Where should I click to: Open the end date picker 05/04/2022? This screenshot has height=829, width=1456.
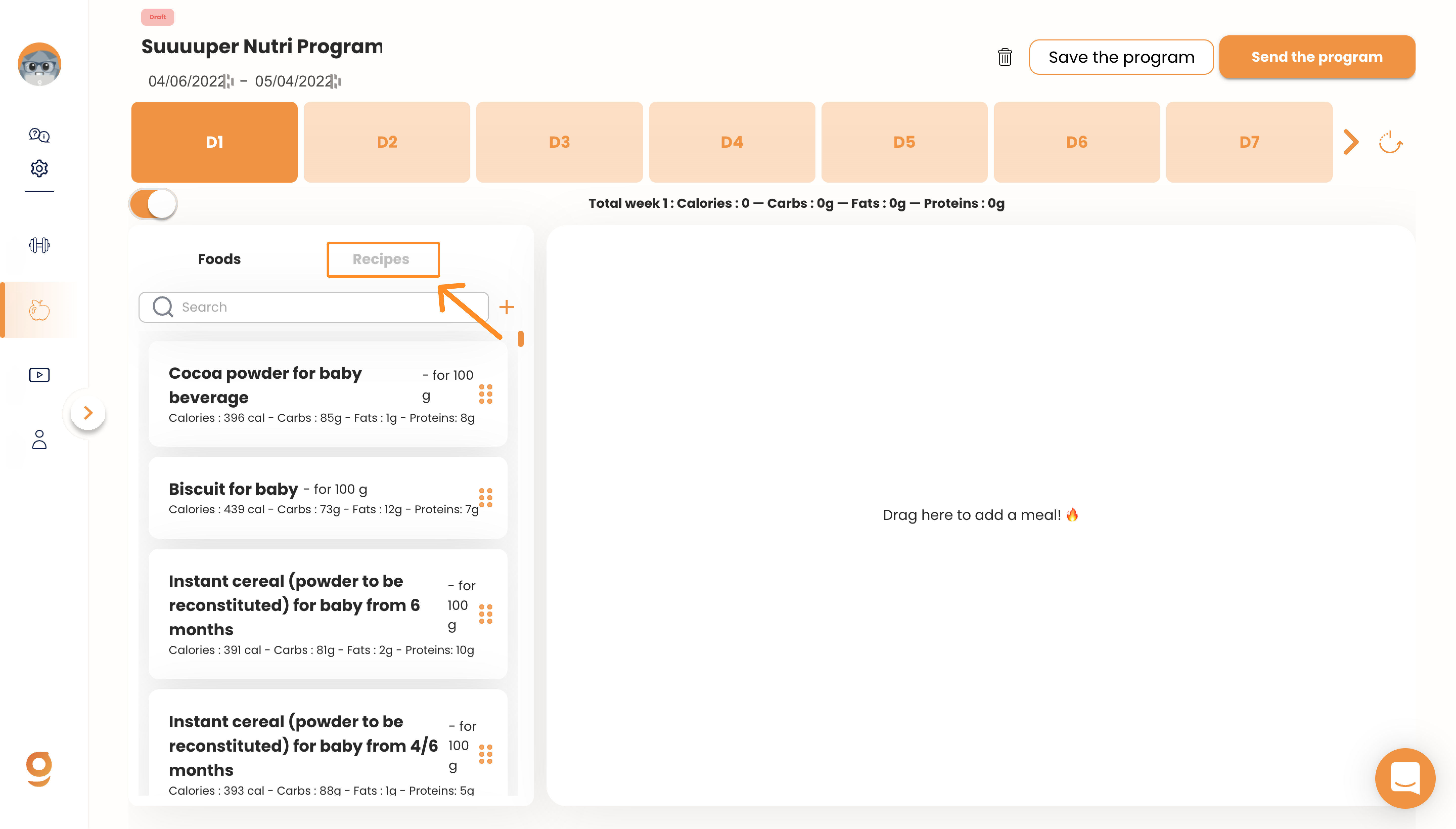point(297,81)
